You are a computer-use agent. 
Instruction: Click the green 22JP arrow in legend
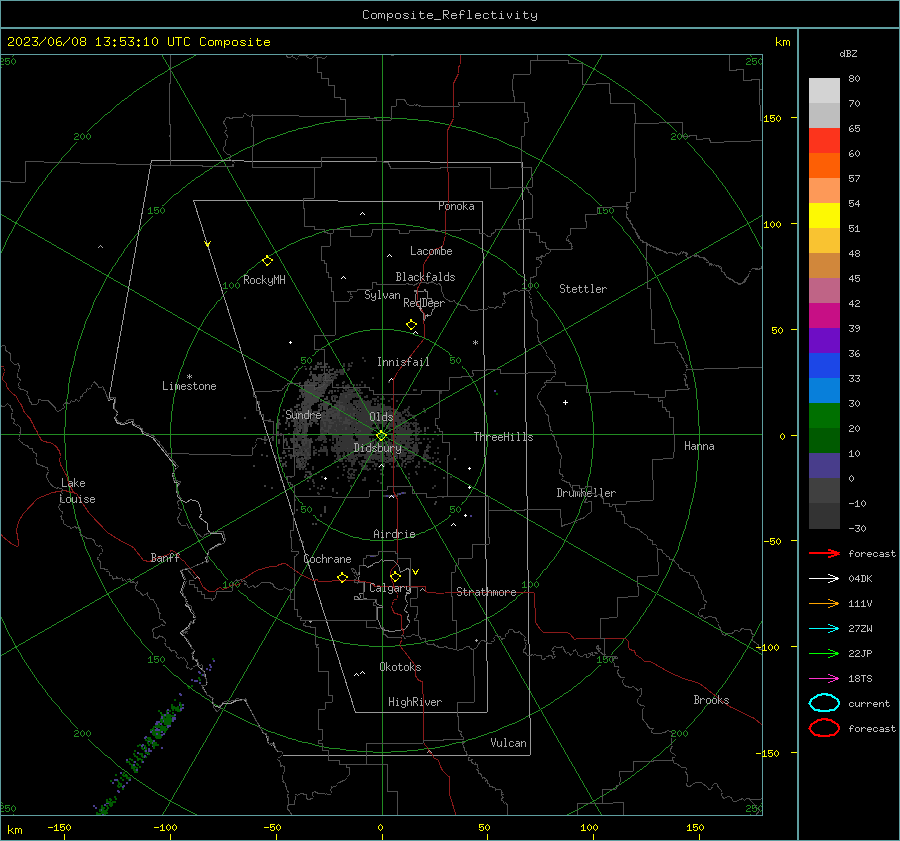tap(825, 653)
